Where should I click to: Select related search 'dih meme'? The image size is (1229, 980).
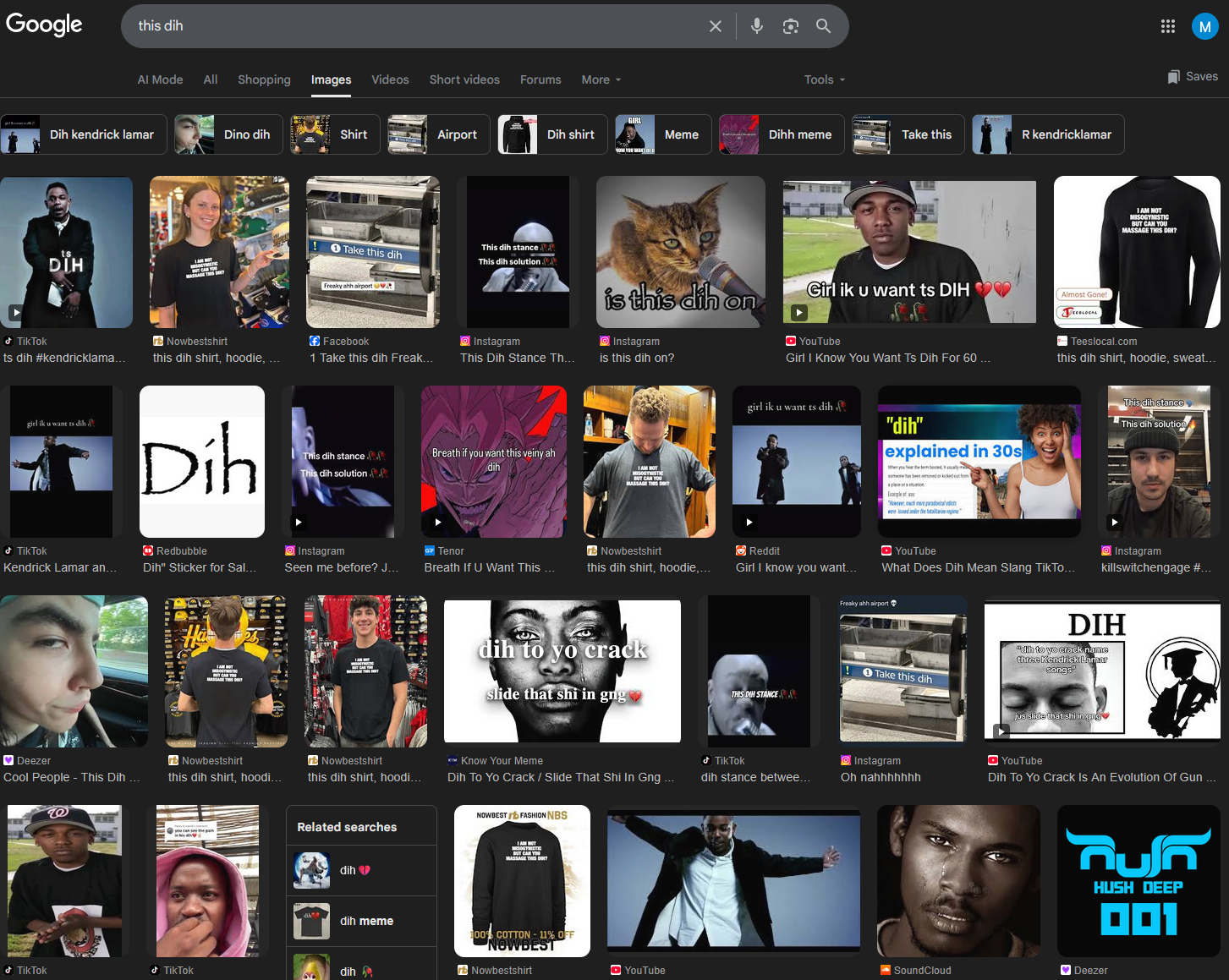coord(362,921)
